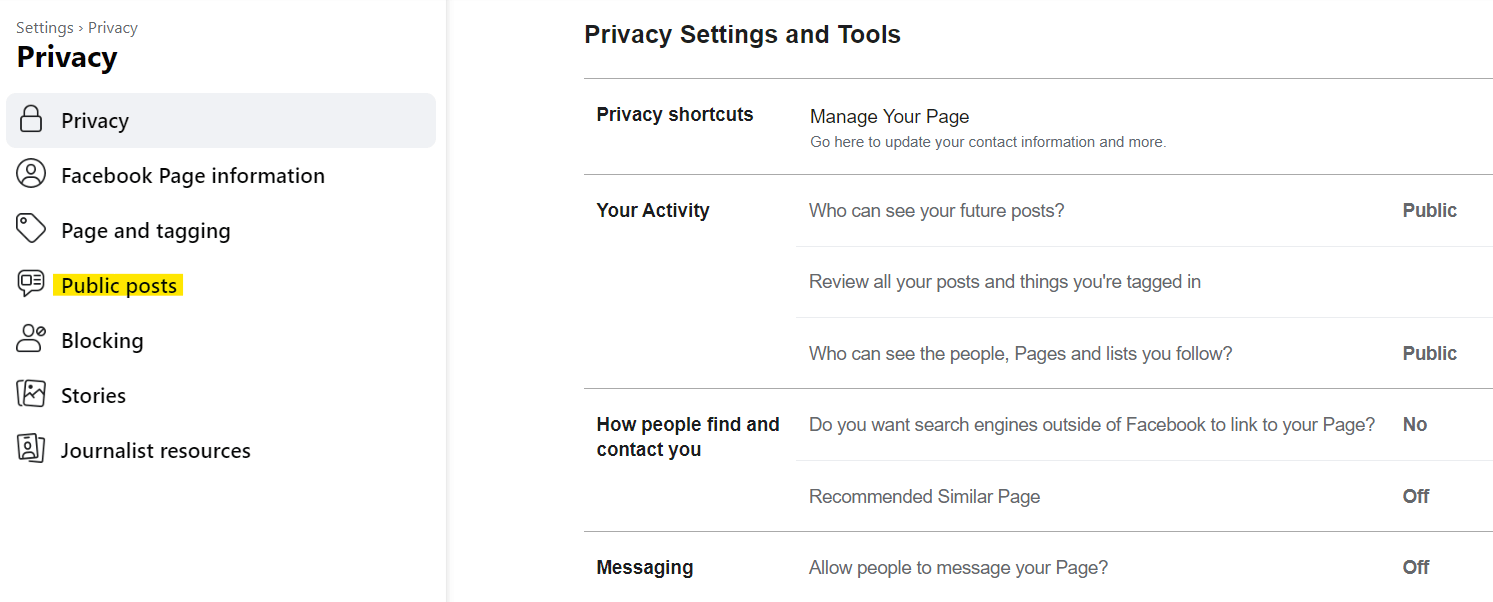The image size is (1493, 602).
Task: Click the Settings breadcrumb link
Action: (x=45, y=28)
